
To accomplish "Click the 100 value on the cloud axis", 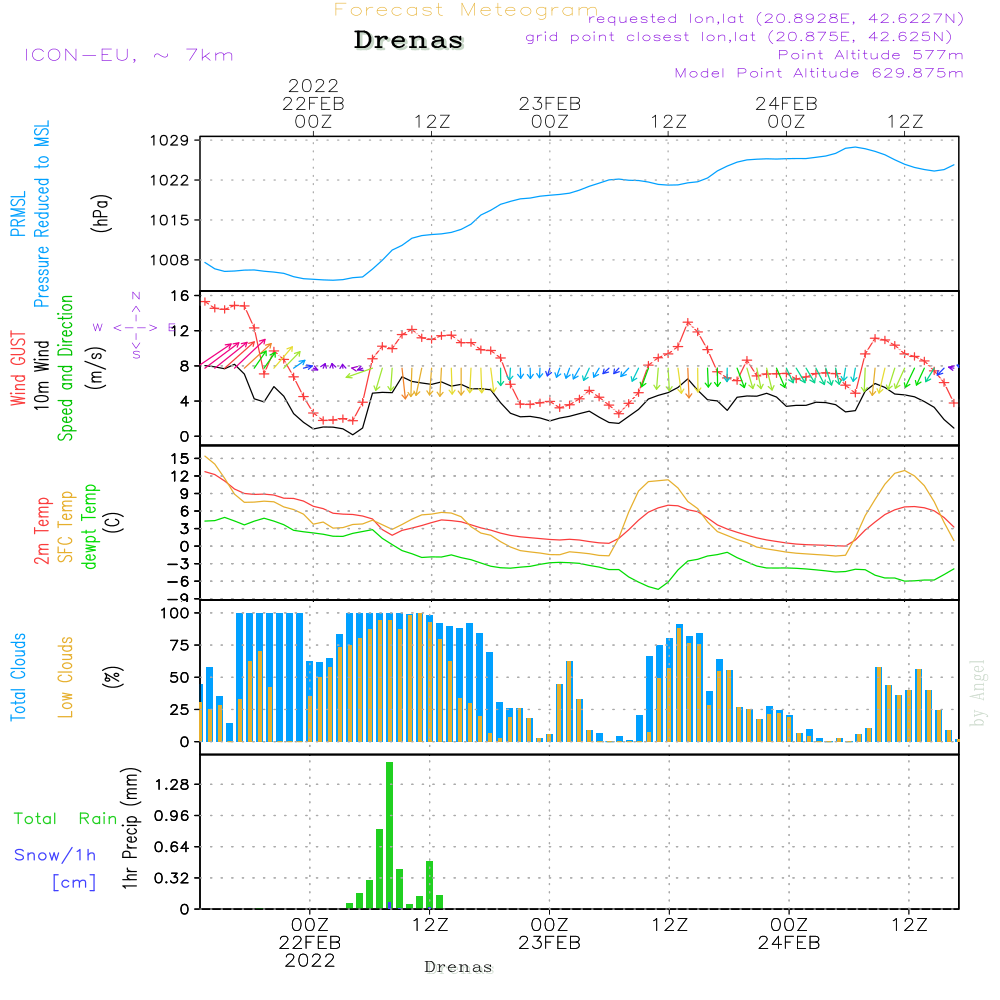I will [175, 614].
